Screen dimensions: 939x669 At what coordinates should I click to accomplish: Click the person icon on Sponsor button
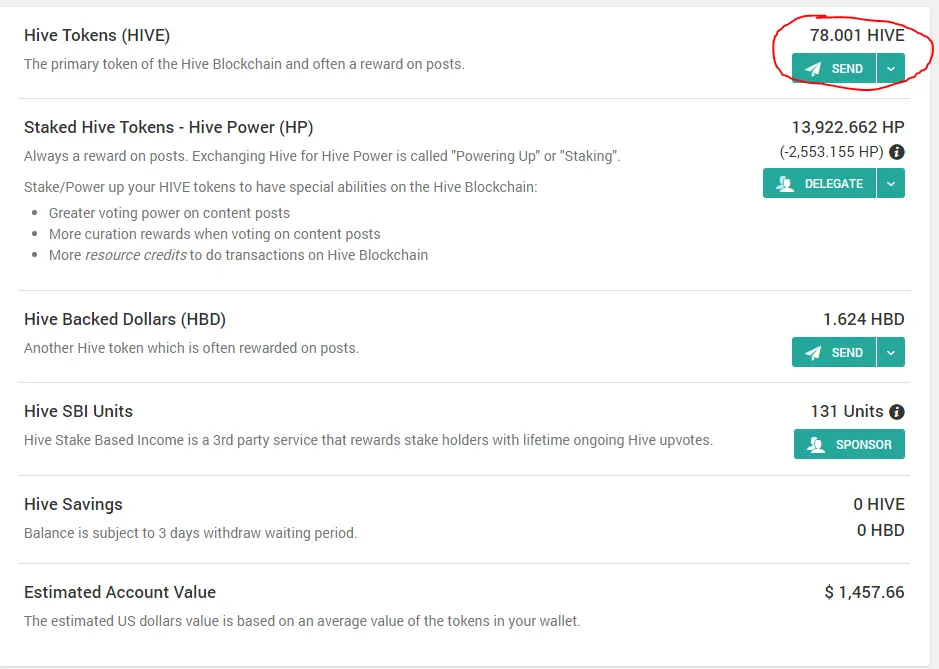click(816, 444)
